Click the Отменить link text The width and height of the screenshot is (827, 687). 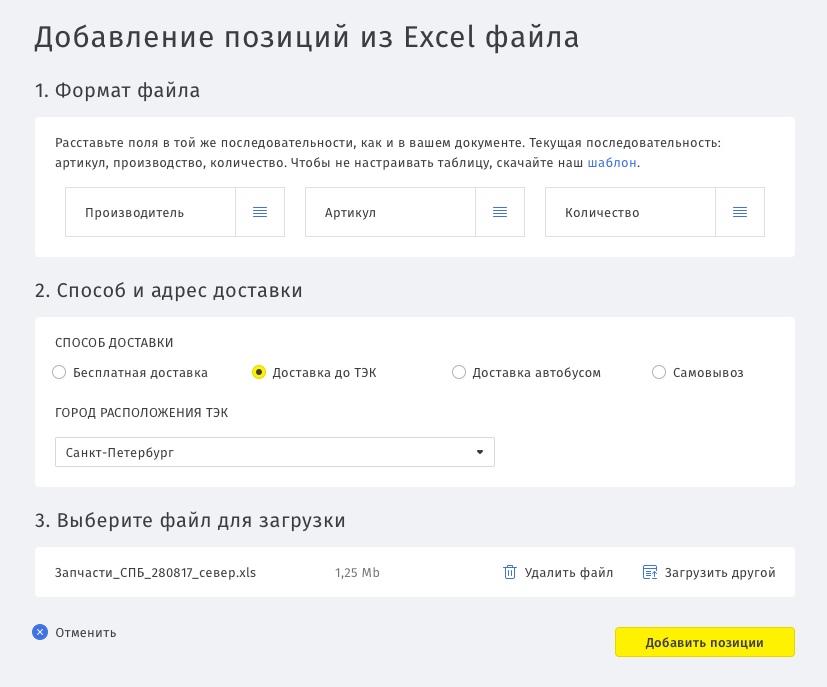[86, 633]
